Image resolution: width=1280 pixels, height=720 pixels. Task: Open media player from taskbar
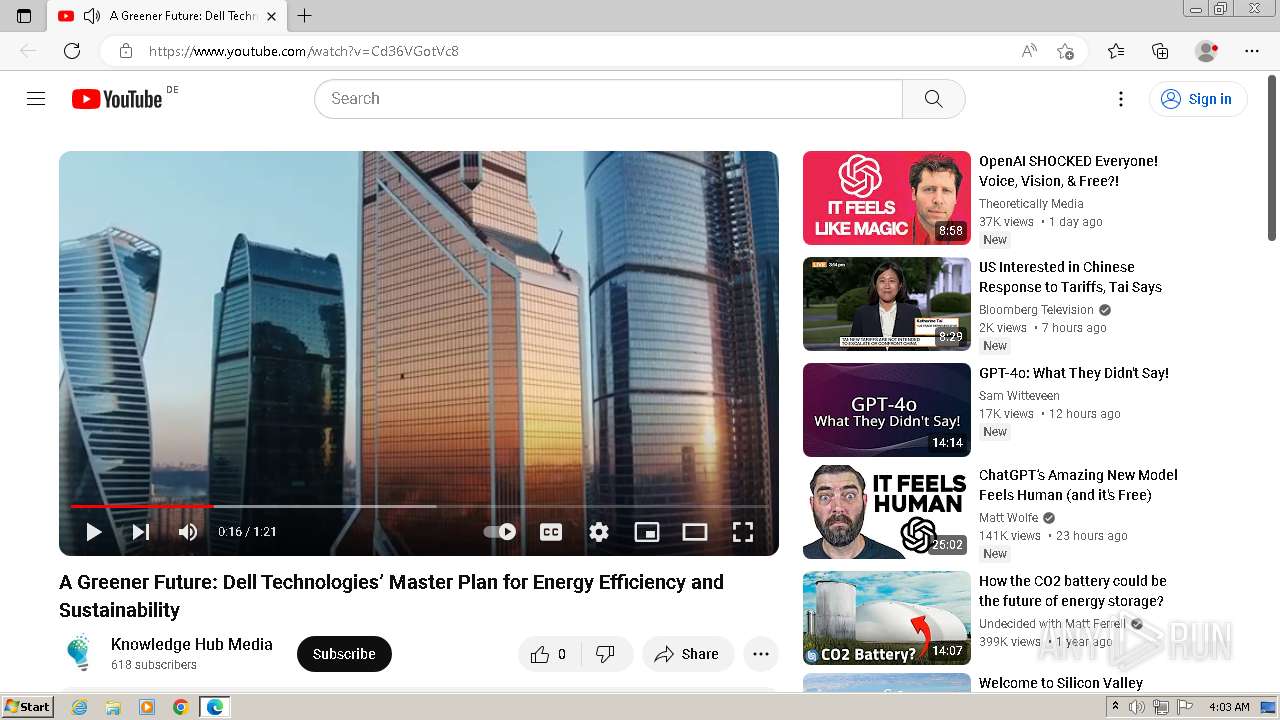pyautogui.click(x=147, y=707)
